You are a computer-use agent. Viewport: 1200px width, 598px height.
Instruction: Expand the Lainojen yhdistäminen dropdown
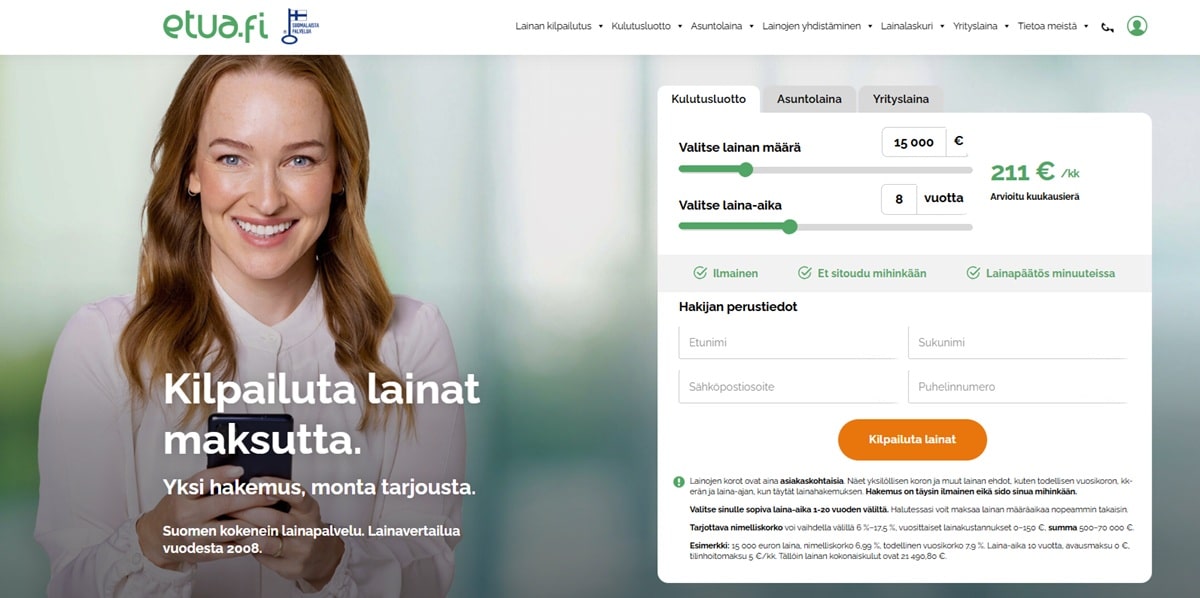(818, 26)
